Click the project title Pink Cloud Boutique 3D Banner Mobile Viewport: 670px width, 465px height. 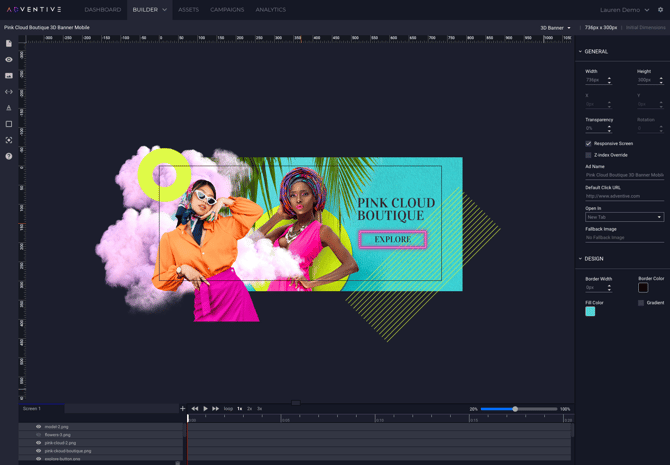click(x=47, y=28)
